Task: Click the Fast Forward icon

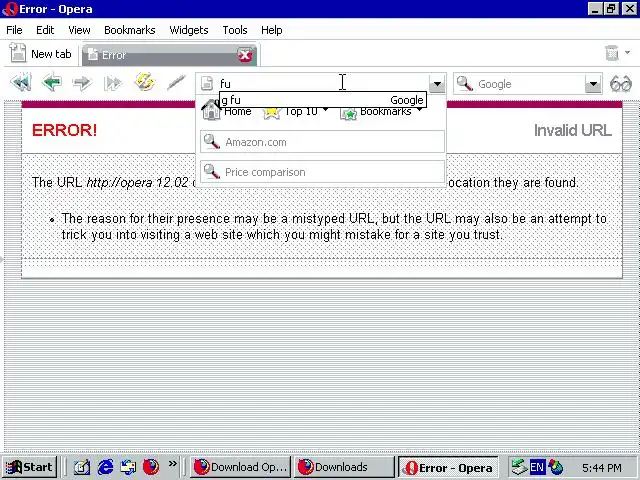Action: point(113,83)
